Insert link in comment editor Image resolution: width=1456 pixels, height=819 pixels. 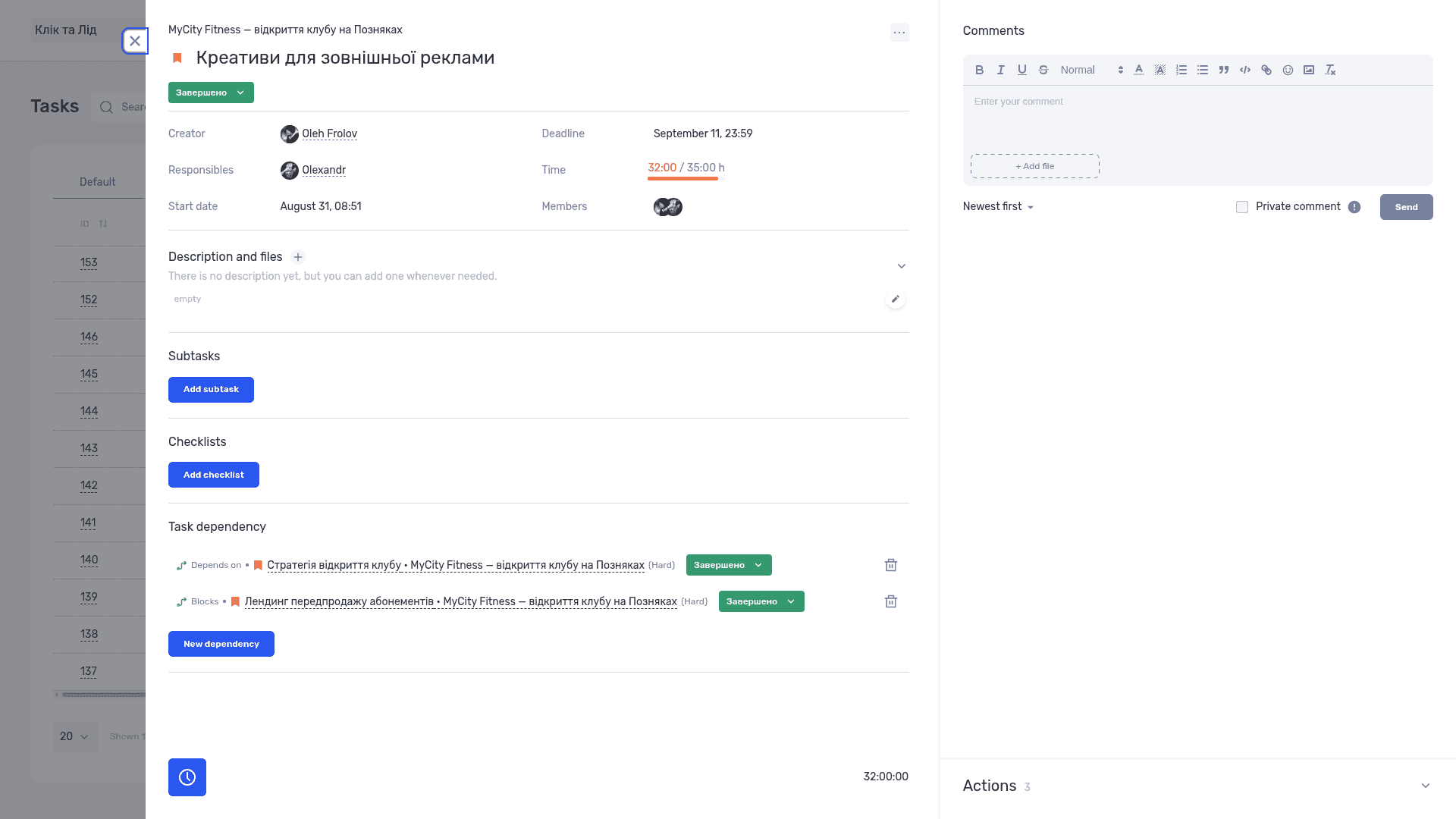click(x=1266, y=70)
